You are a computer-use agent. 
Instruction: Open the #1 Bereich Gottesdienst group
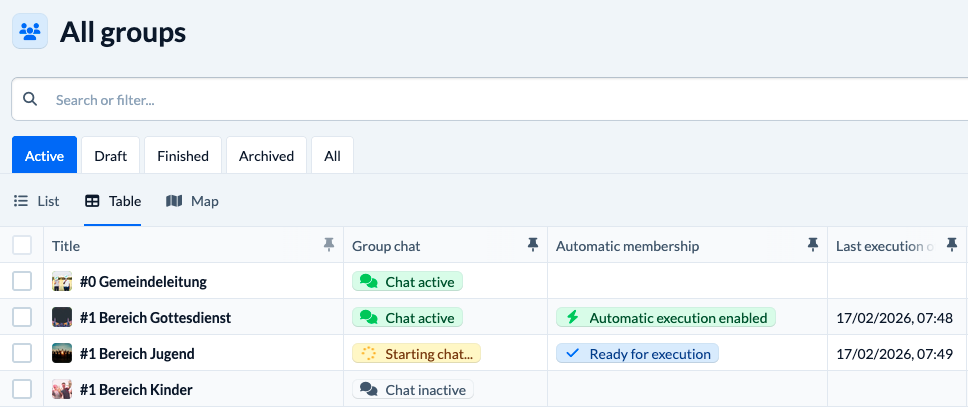pyautogui.click(x=155, y=318)
